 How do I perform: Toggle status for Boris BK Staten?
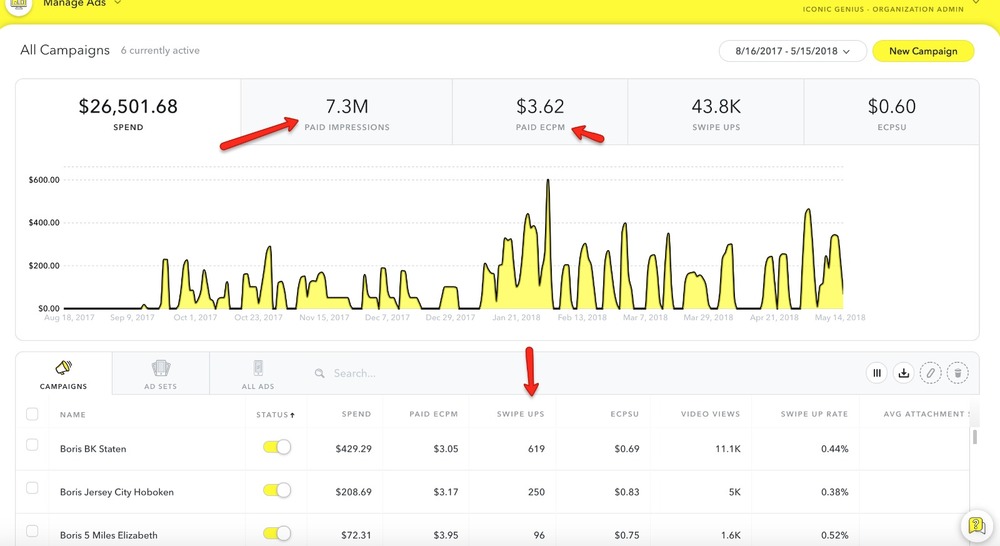[x=276, y=449]
